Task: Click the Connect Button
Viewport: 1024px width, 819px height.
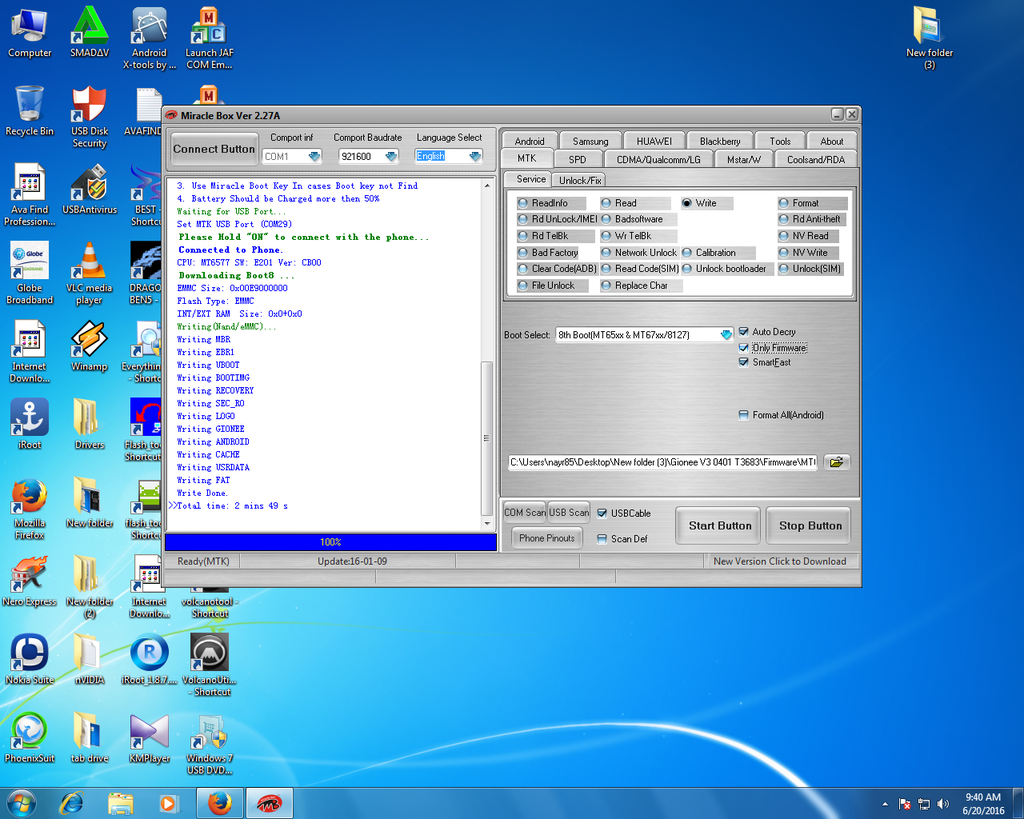Action: [x=214, y=149]
